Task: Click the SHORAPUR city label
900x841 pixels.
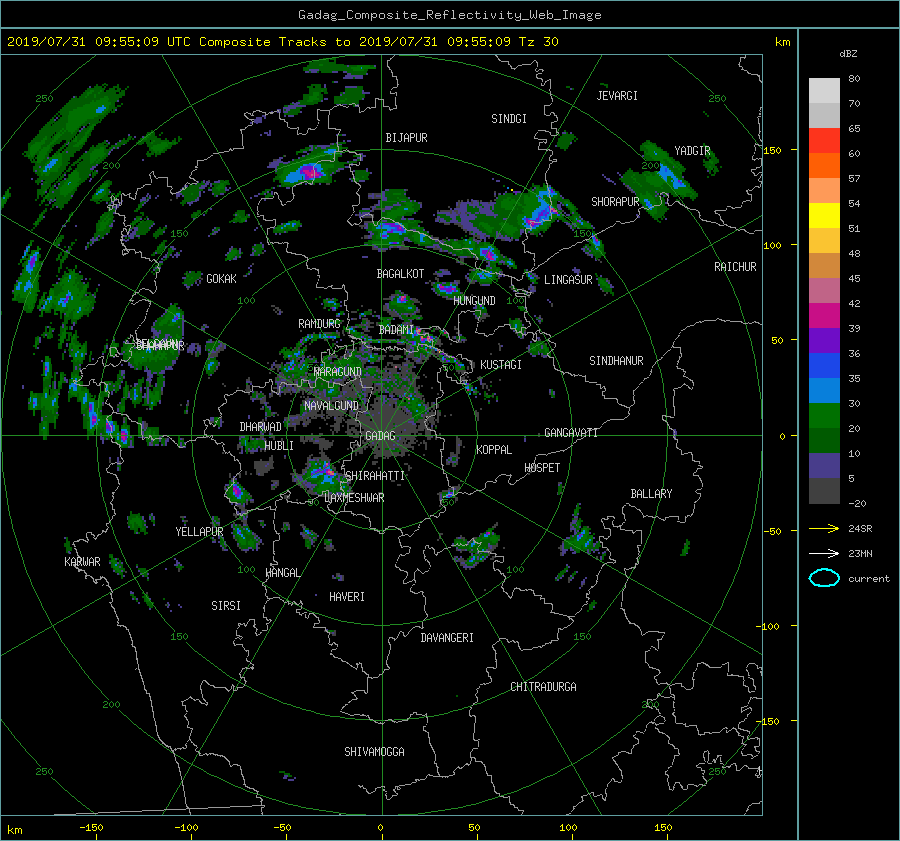Action: (615, 202)
